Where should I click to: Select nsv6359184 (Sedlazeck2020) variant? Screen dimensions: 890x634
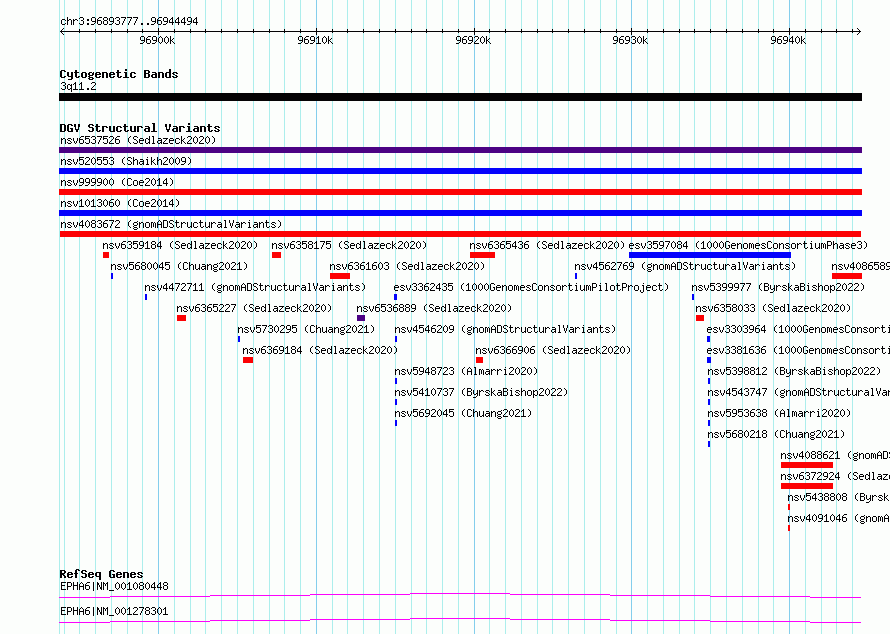click(x=180, y=245)
